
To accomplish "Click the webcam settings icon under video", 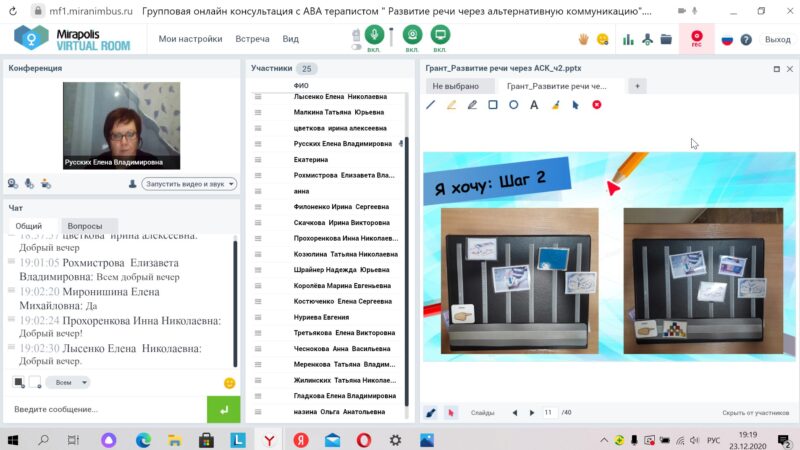I will [x=13, y=184].
